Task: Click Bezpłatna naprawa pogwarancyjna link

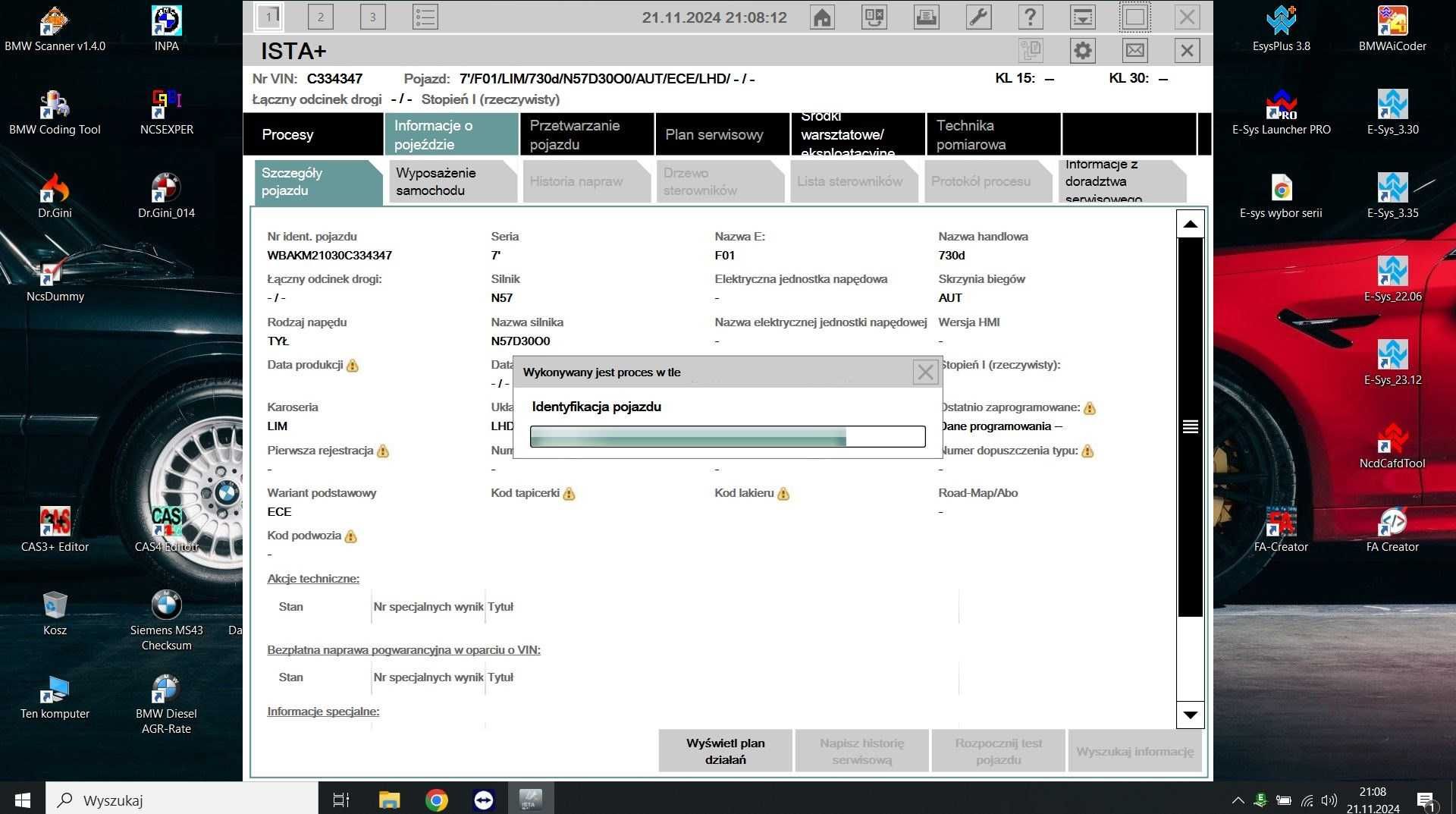Action: [x=403, y=649]
